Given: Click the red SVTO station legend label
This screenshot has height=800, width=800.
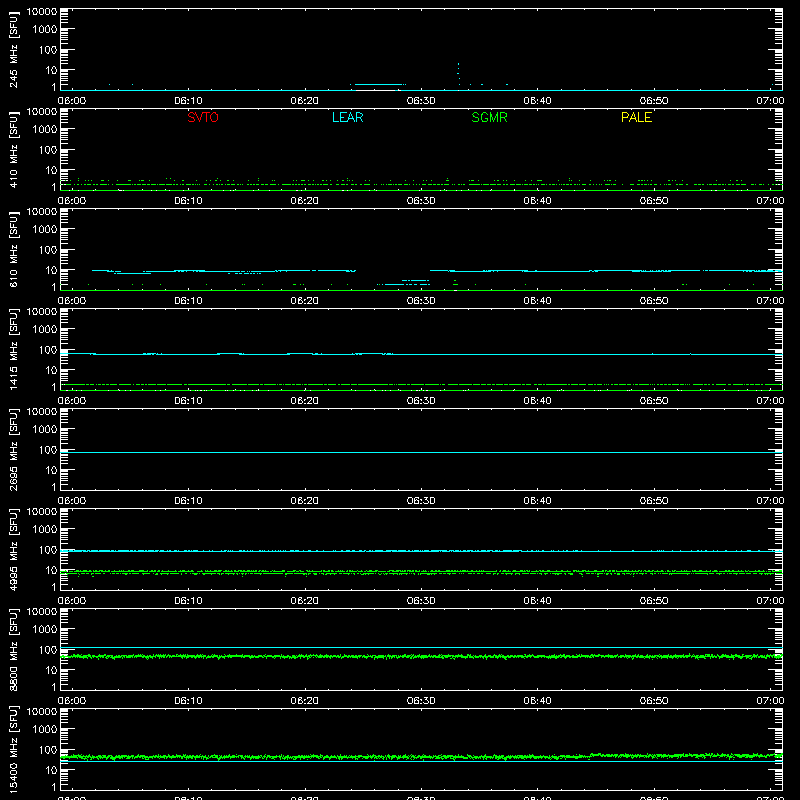Looking at the screenshot, I should tap(203, 117).
